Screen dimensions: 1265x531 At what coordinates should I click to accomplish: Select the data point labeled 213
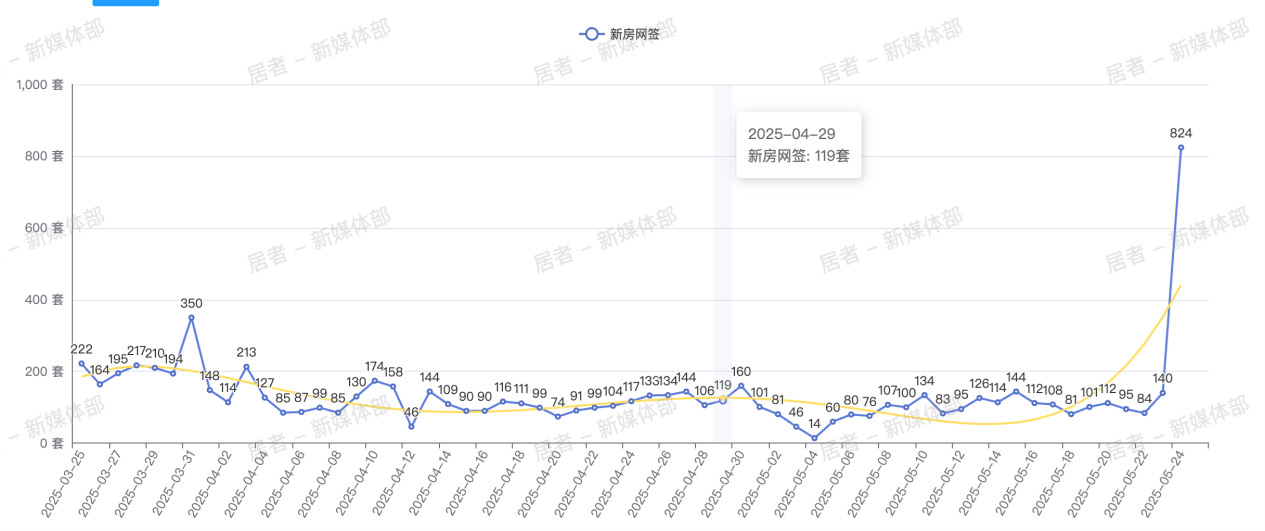(246, 367)
